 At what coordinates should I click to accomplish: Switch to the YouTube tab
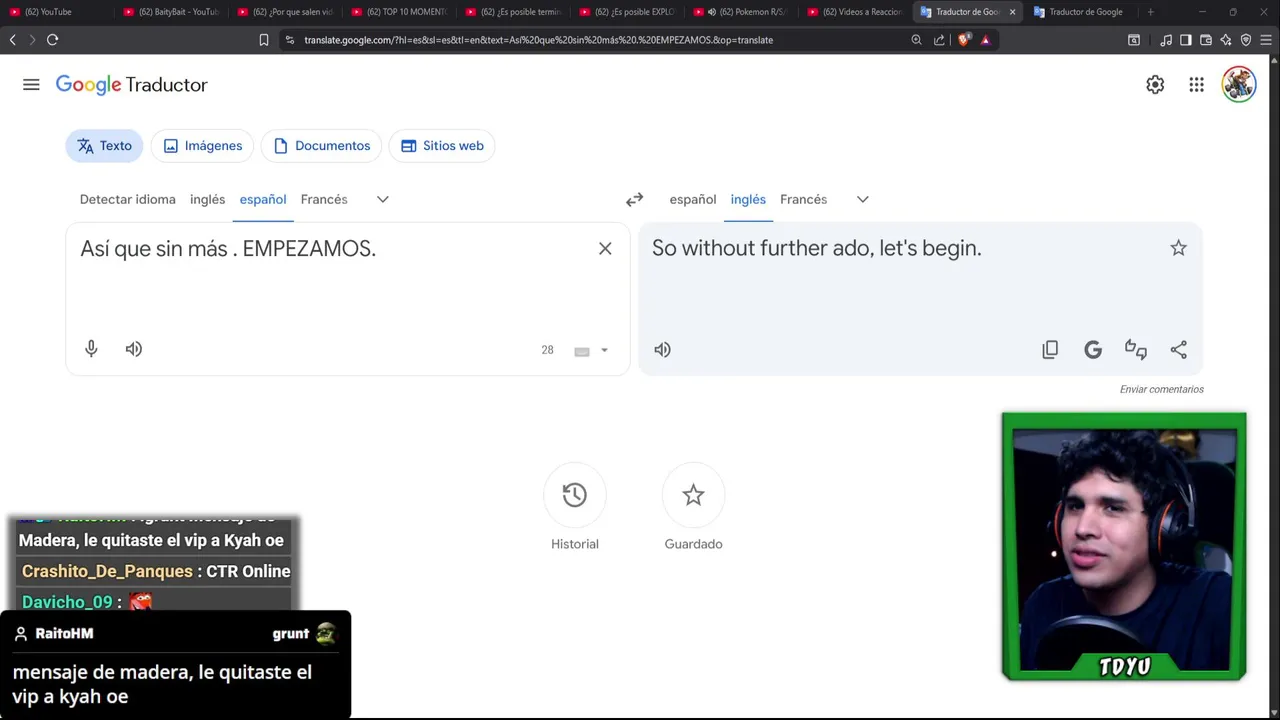click(55, 12)
